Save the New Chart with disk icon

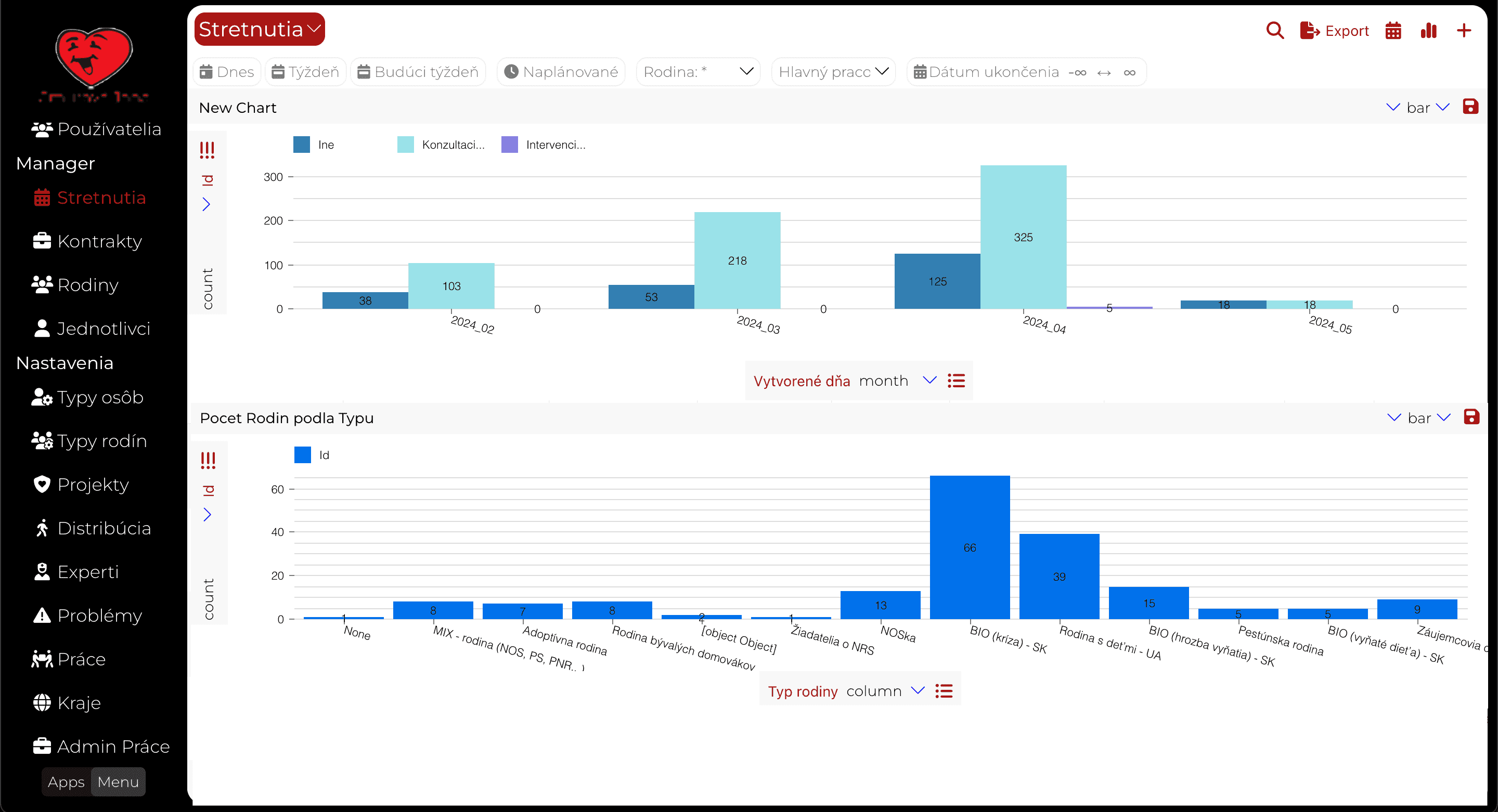[x=1470, y=107]
